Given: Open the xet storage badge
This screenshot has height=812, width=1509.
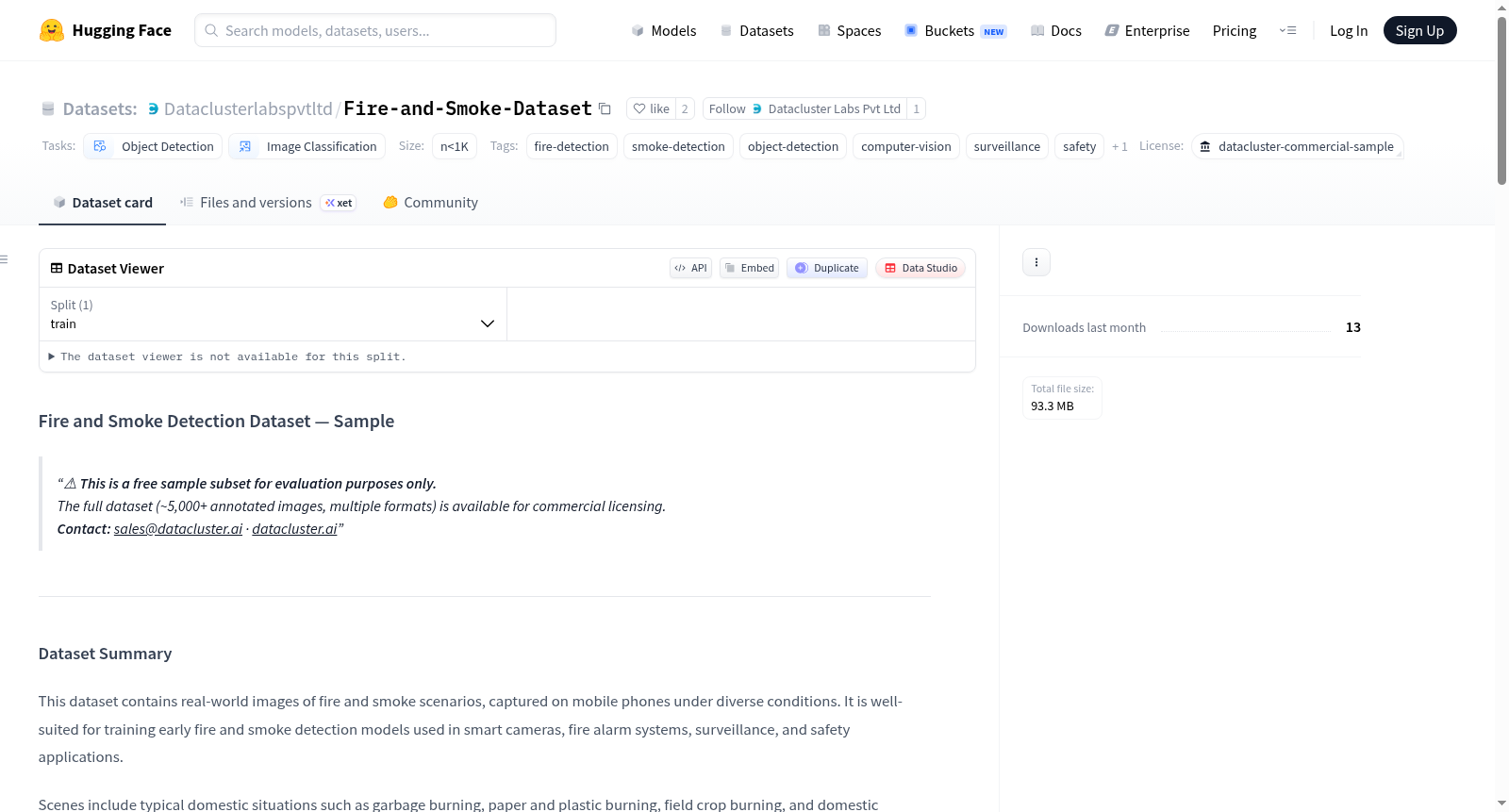Looking at the screenshot, I should [x=339, y=203].
